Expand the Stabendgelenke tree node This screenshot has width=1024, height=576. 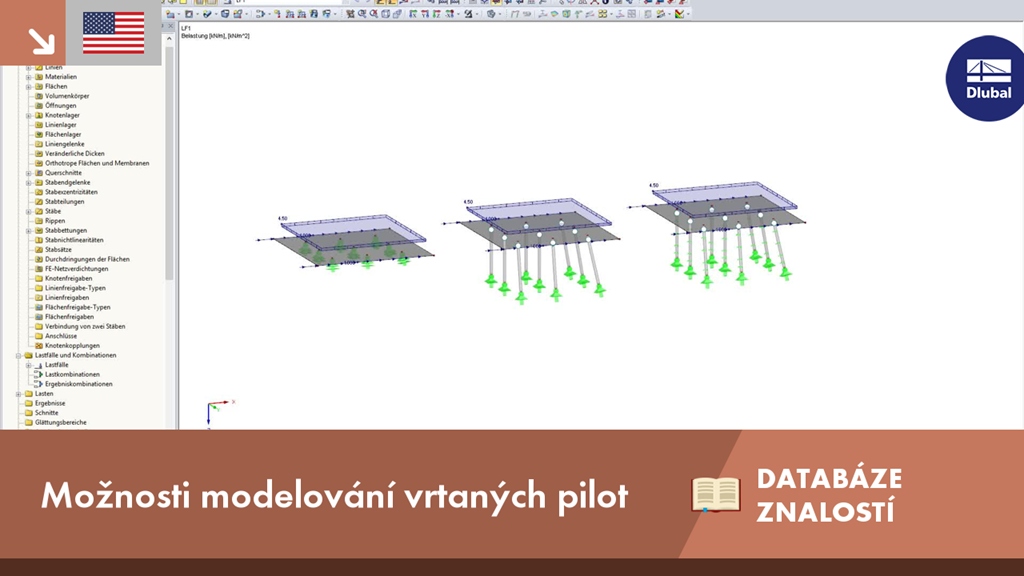tap(29, 183)
